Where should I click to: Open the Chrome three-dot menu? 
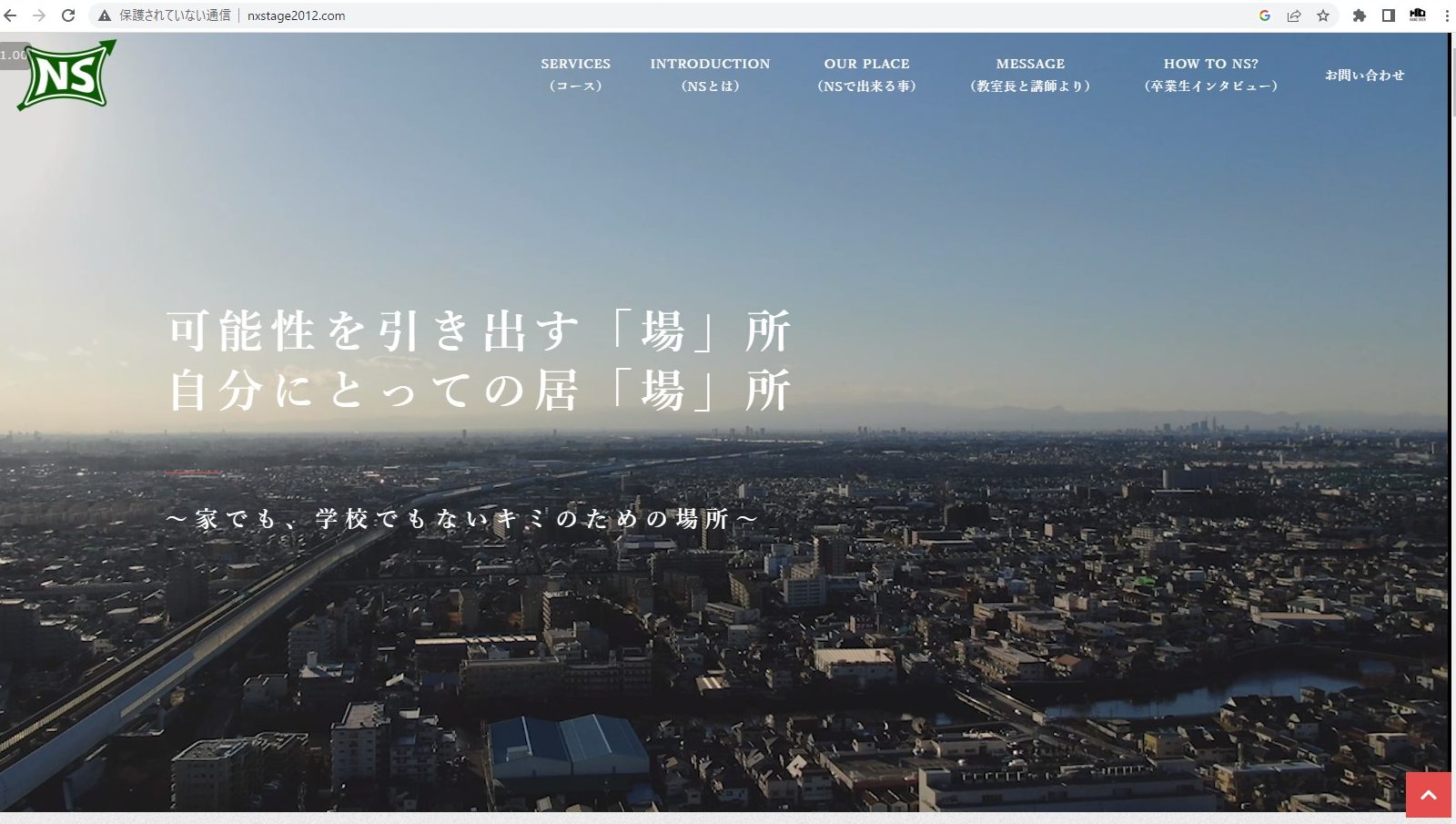tap(1446, 15)
